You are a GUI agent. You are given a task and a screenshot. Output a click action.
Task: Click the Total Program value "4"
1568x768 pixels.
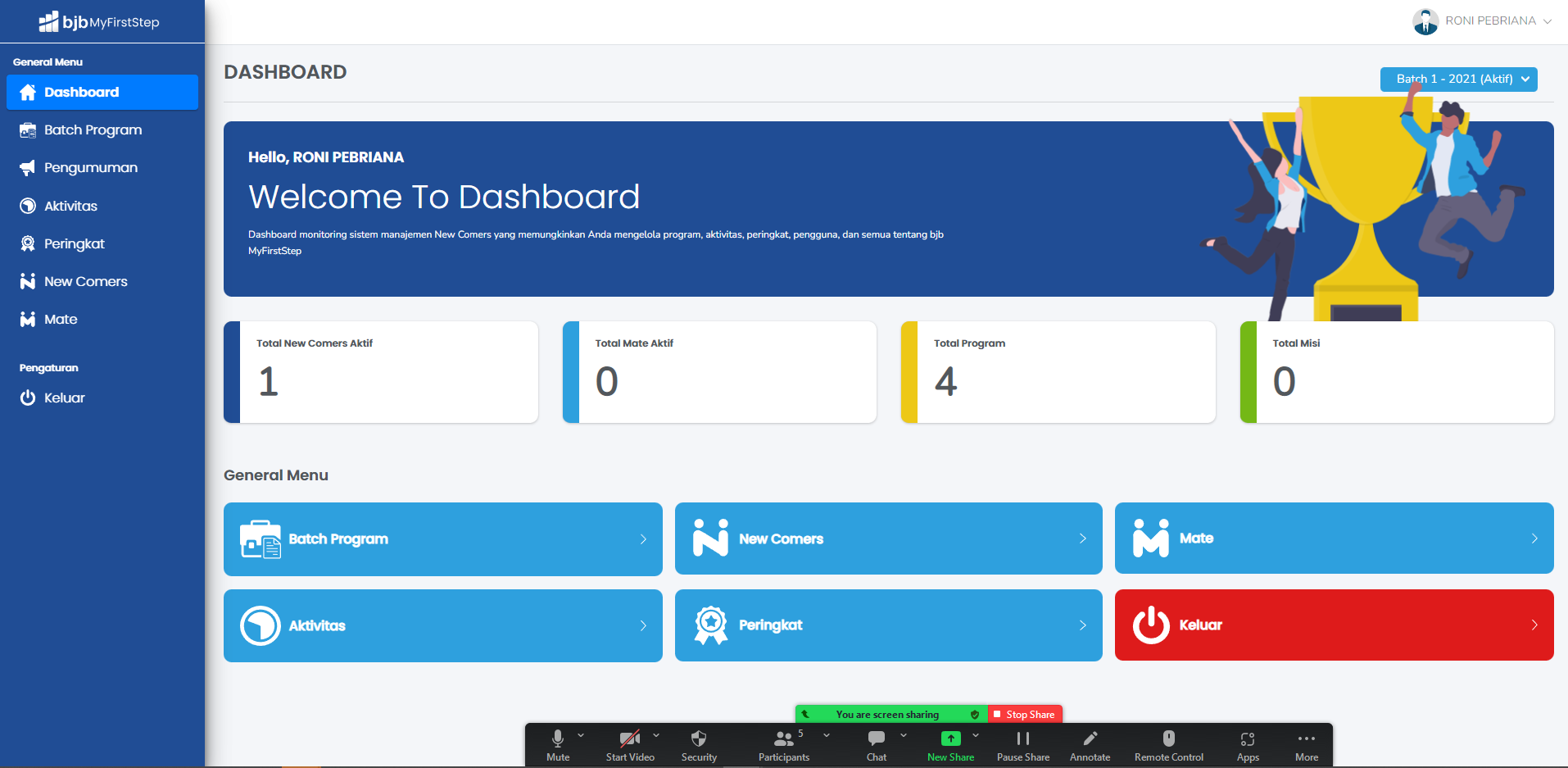click(945, 381)
